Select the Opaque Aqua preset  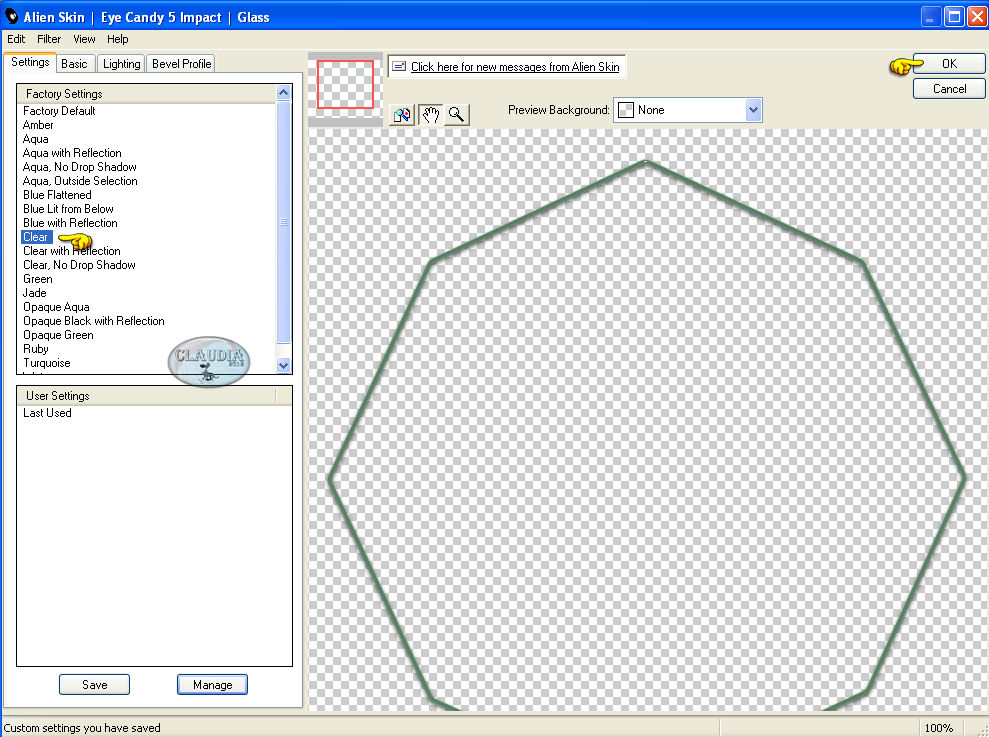tap(56, 307)
